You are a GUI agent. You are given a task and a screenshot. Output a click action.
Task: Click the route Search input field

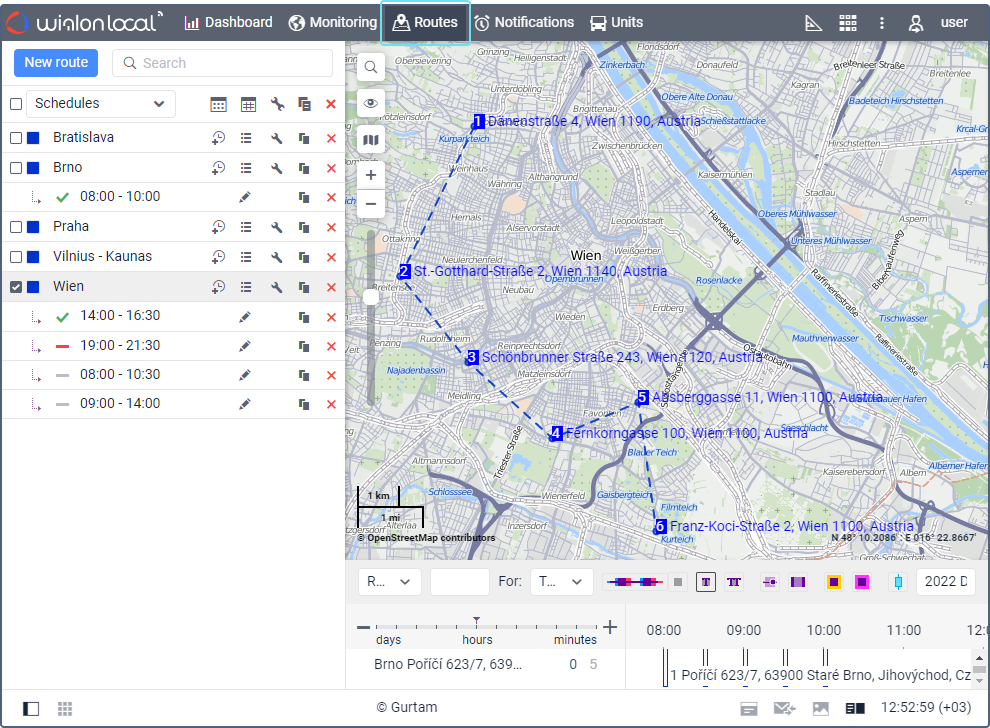pyautogui.click(x=222, y=63)
